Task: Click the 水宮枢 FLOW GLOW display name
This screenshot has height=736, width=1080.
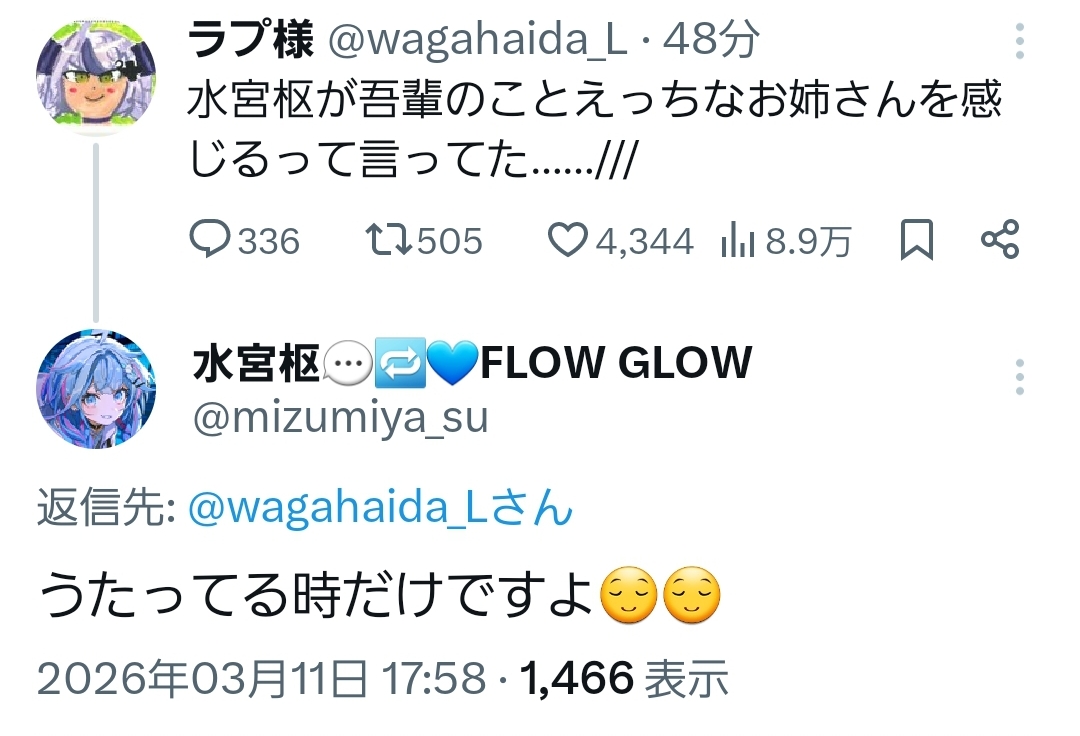Action: [x=472, y=363]
